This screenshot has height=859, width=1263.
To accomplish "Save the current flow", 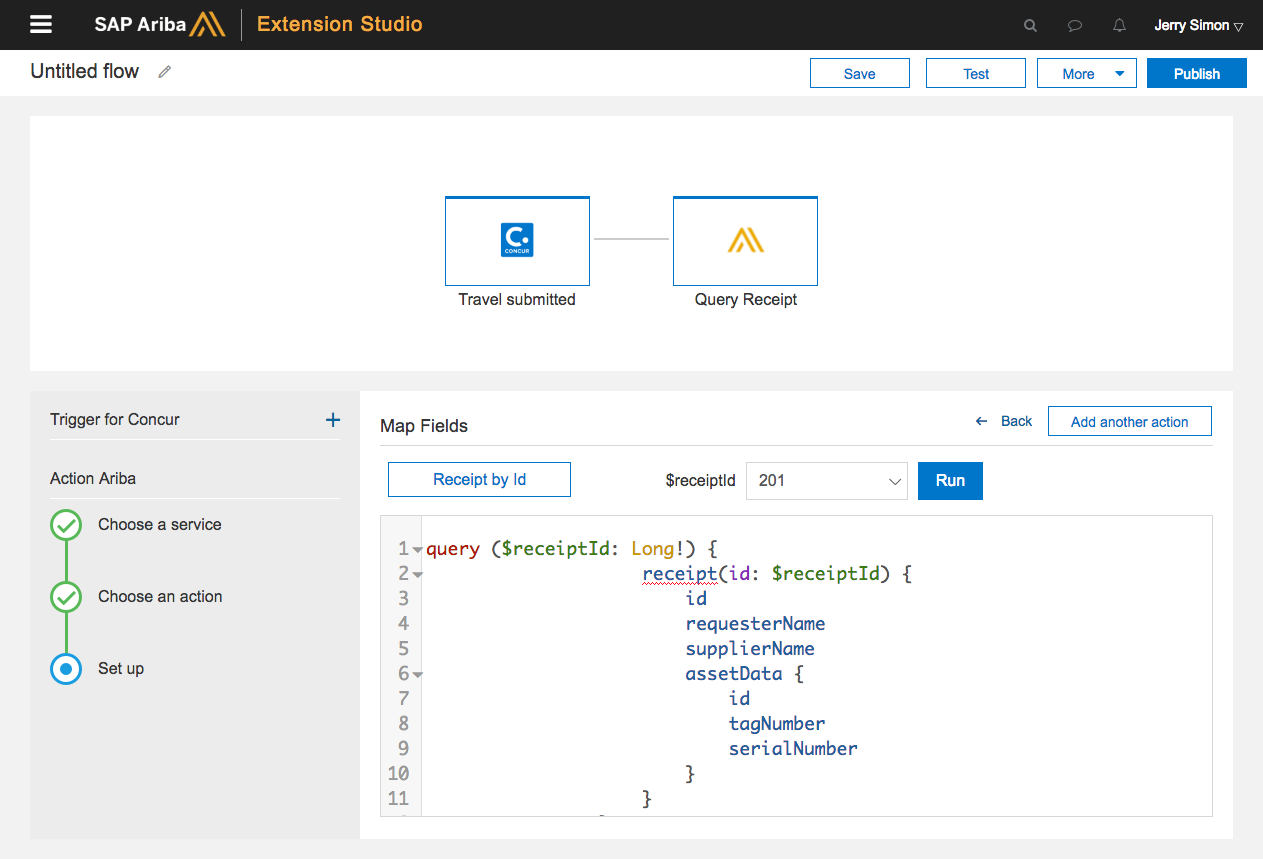I will [860, 73].
